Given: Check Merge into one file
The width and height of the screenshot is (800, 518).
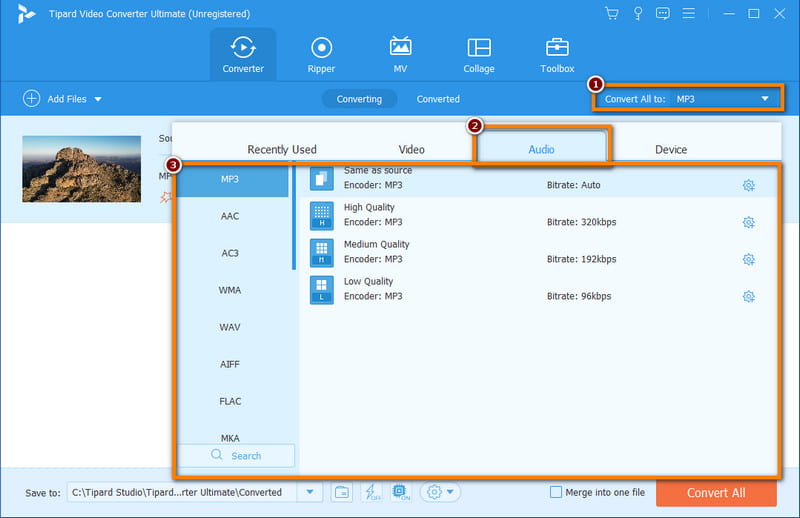Looking at the screenshot, I should click(x=556, y=492).
